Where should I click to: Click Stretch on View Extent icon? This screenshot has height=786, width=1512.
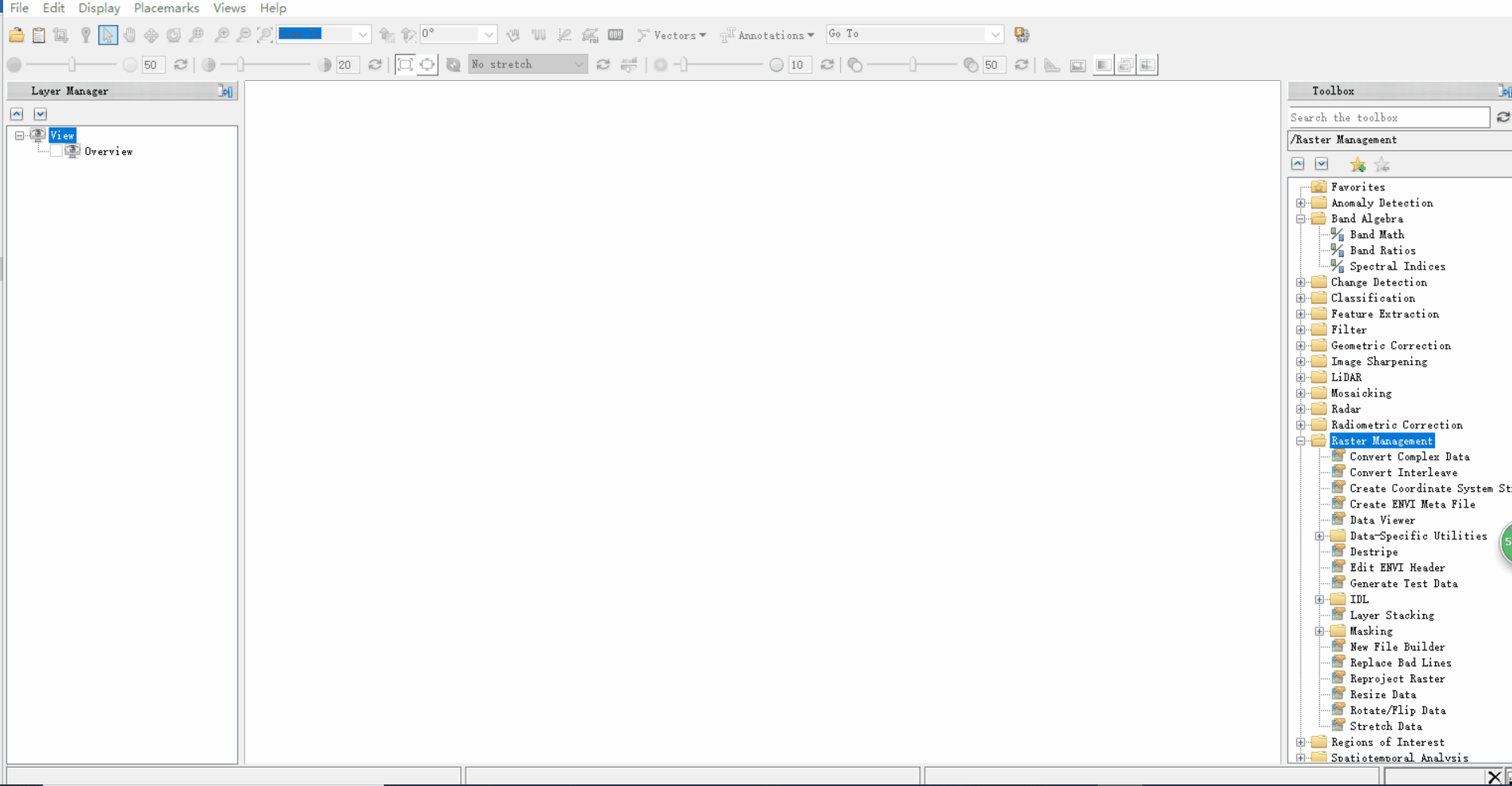tap(427, 65)
